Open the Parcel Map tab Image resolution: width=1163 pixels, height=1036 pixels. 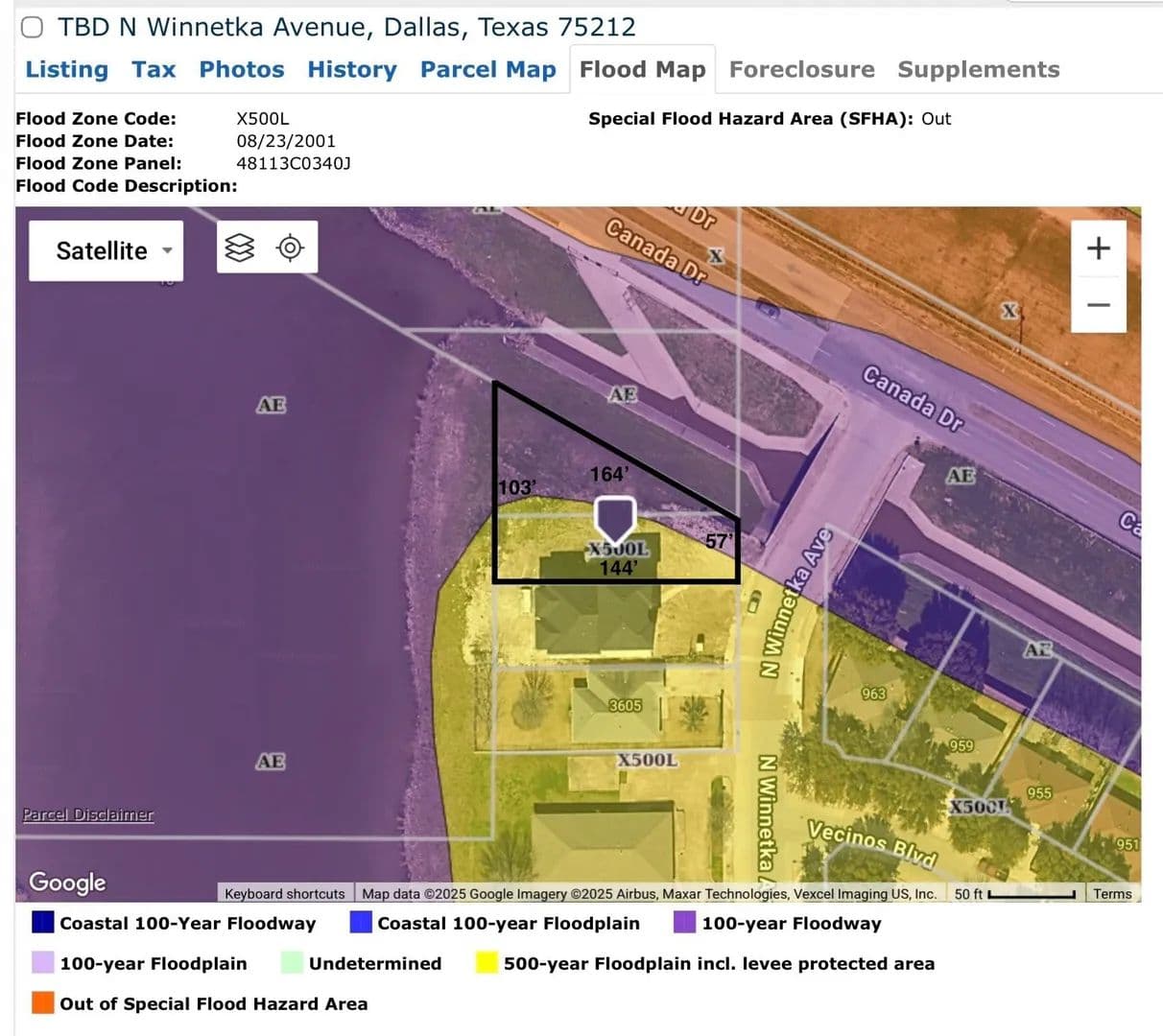click(487, 69)
